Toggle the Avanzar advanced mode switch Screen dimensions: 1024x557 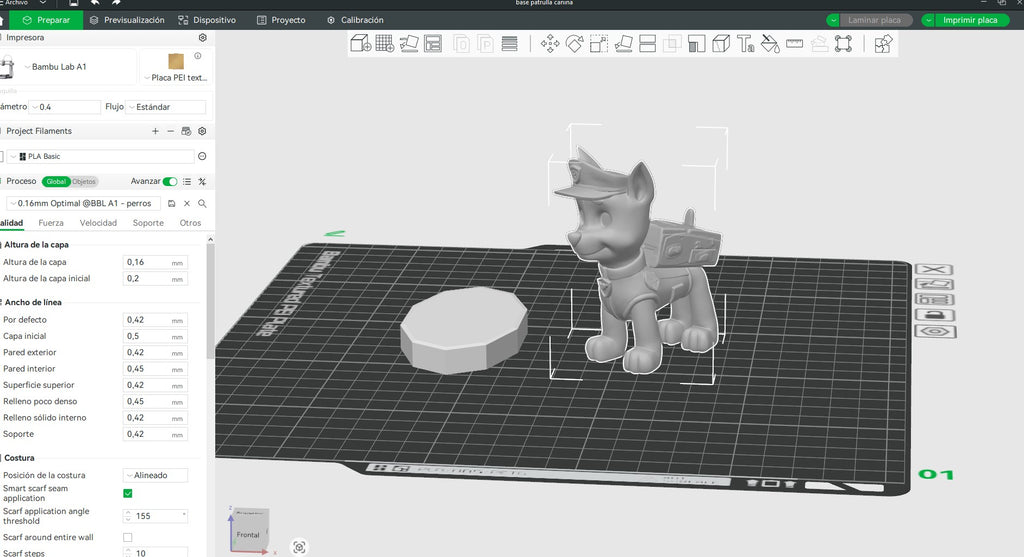click(x=170, y=182)
